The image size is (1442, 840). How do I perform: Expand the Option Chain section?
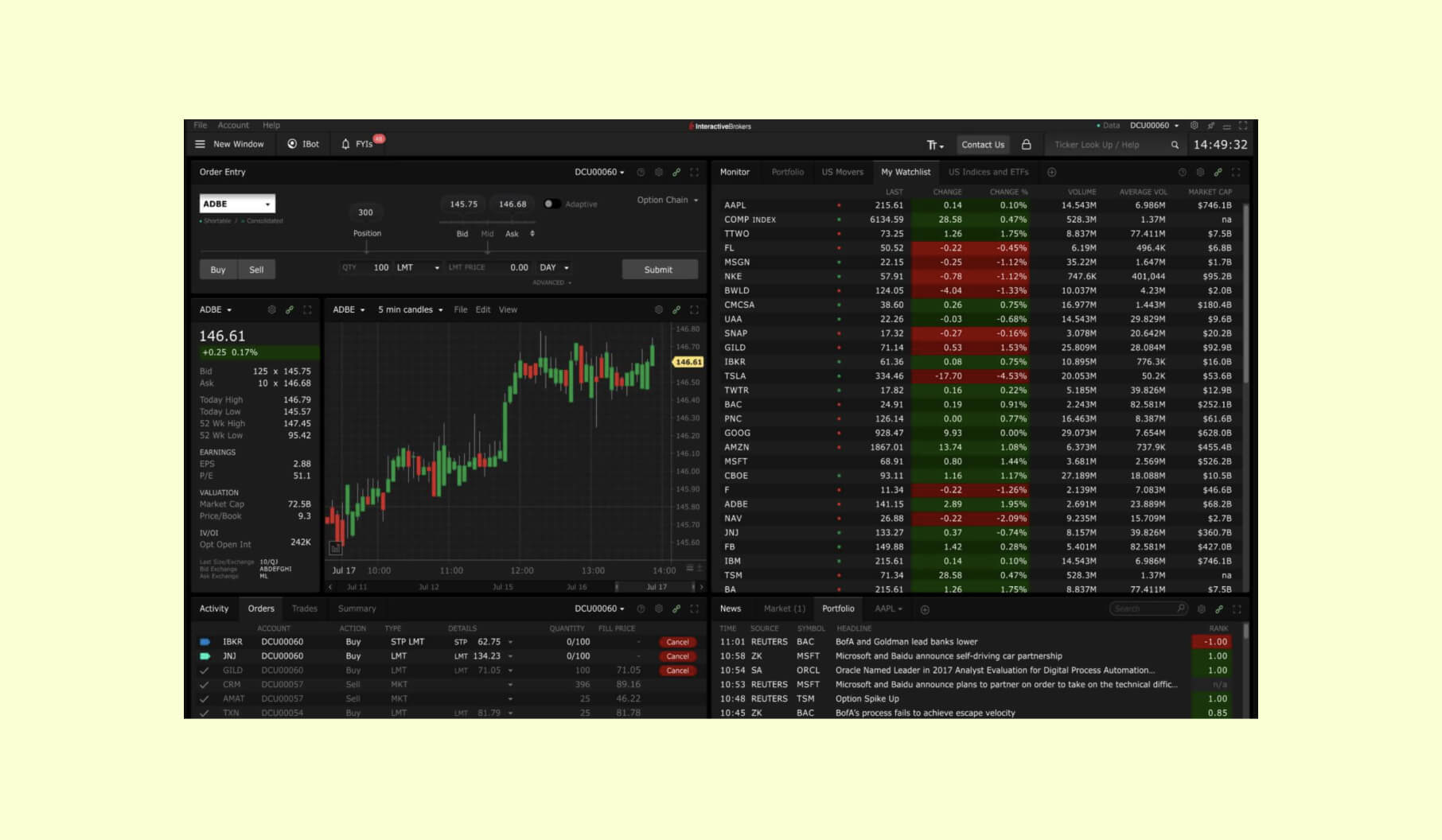pyautogui.click(x=665, y=200)
